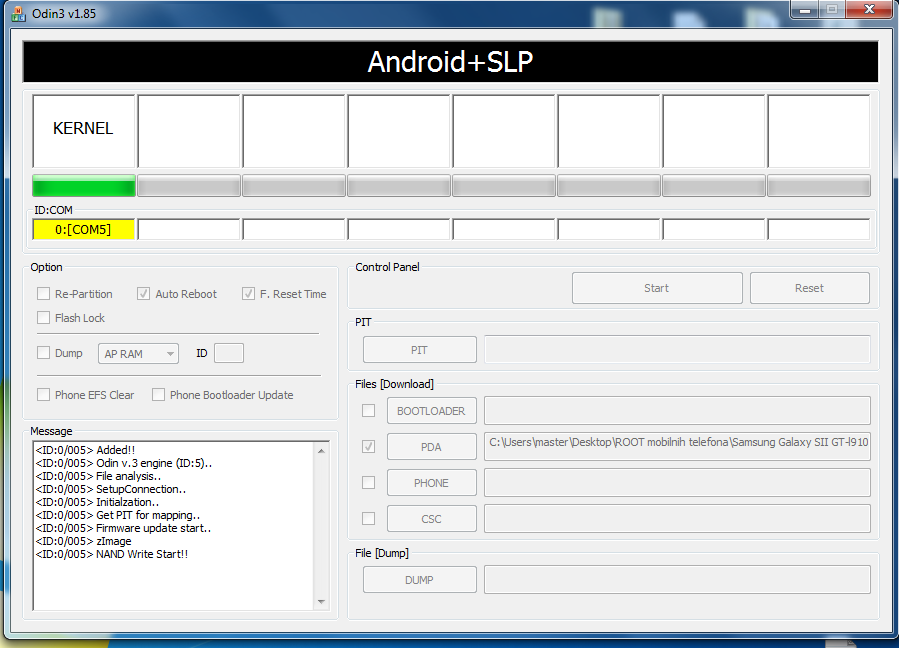Open the AP RAM dropdown
899x648 pixels.
tap(138, 354)
